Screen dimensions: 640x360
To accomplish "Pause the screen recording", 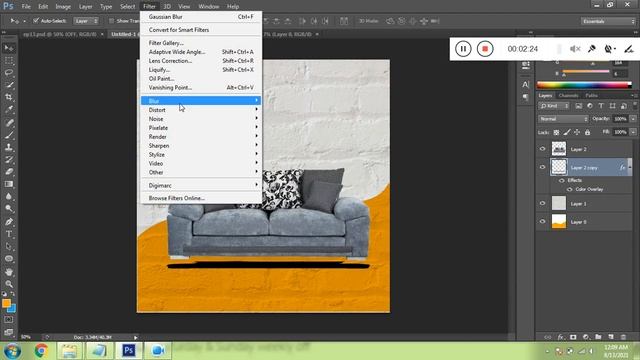I will coord(463,49).
